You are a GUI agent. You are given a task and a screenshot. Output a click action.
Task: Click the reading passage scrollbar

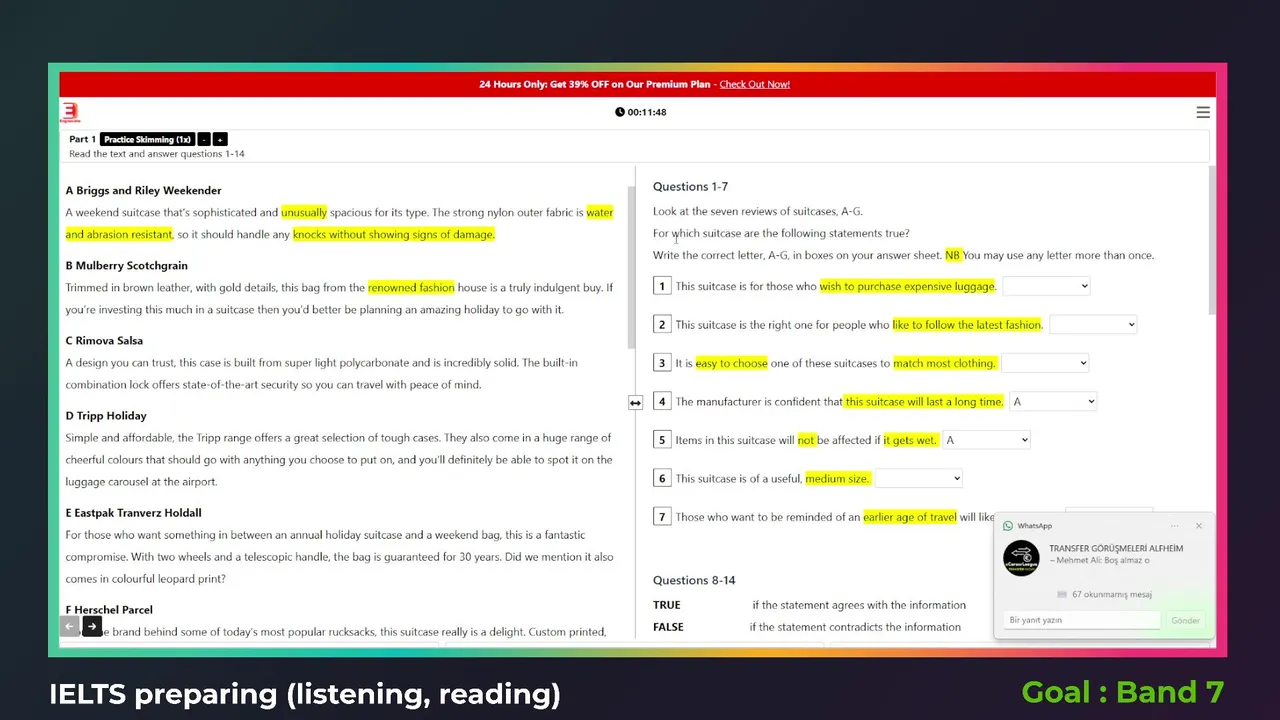(631, 265)
